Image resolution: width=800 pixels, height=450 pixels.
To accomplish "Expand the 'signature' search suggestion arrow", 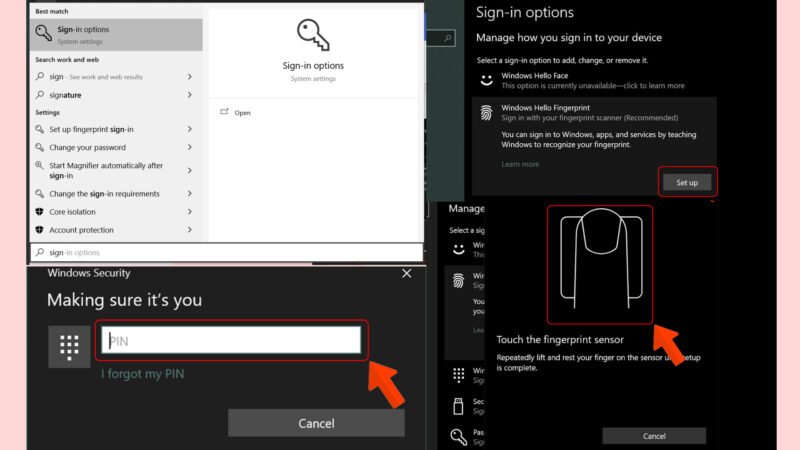I will click(189, 94).
